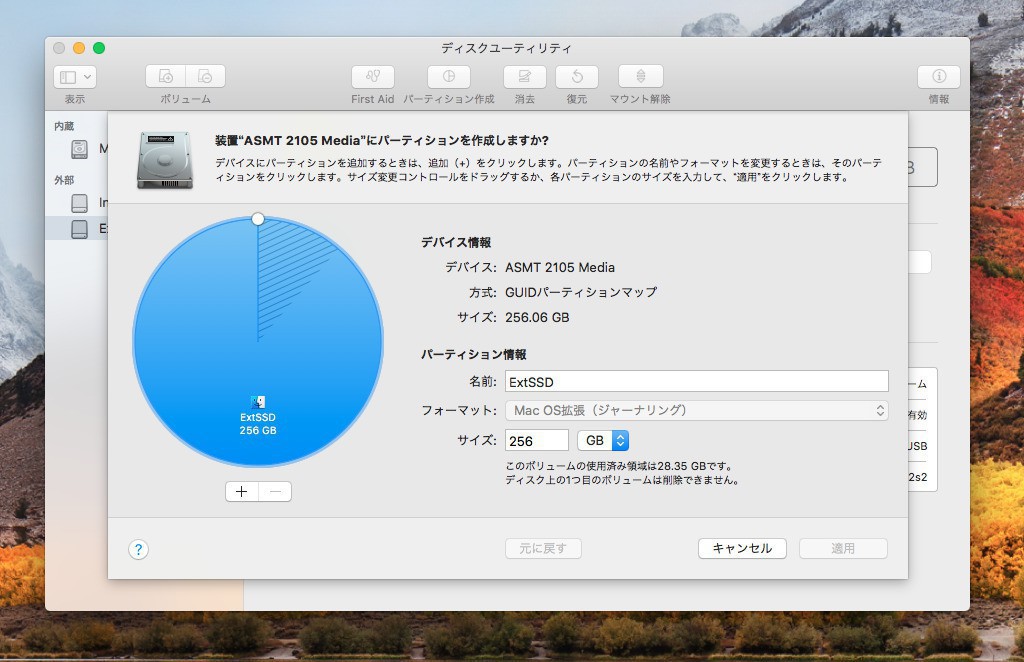1024x662 pixels.
Task: Click the size field showing 256
Action: coord(537,441)
